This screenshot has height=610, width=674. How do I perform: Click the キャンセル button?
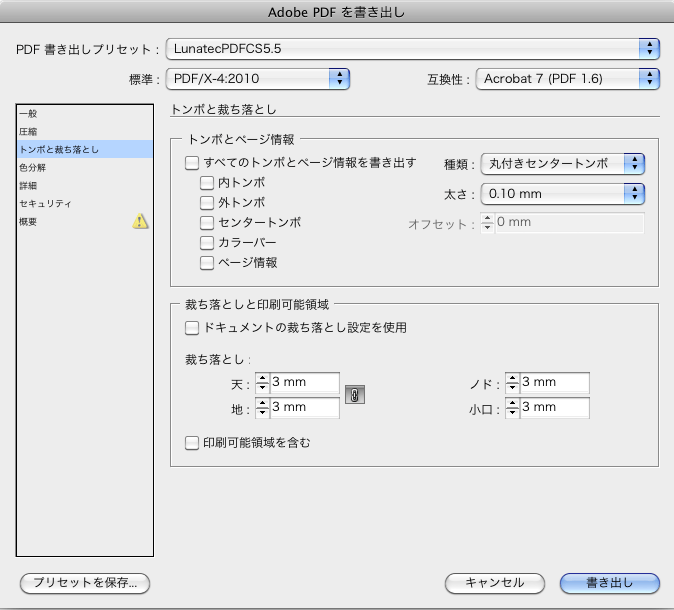click(495, 583)
